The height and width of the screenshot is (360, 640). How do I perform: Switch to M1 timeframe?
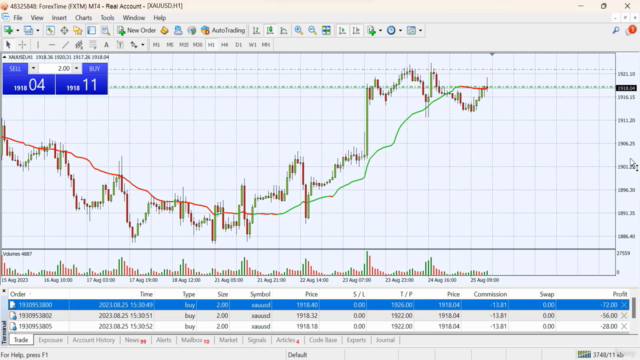pyautogui.click(x=156, y=45)
